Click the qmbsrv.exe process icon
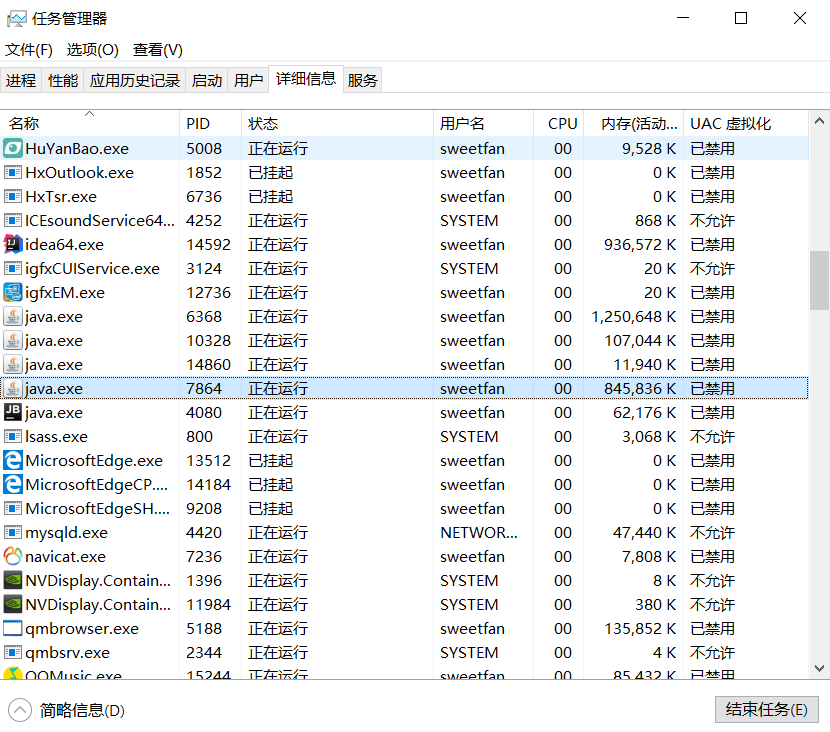This screenshot has height=732, width=830. point(13,653)
